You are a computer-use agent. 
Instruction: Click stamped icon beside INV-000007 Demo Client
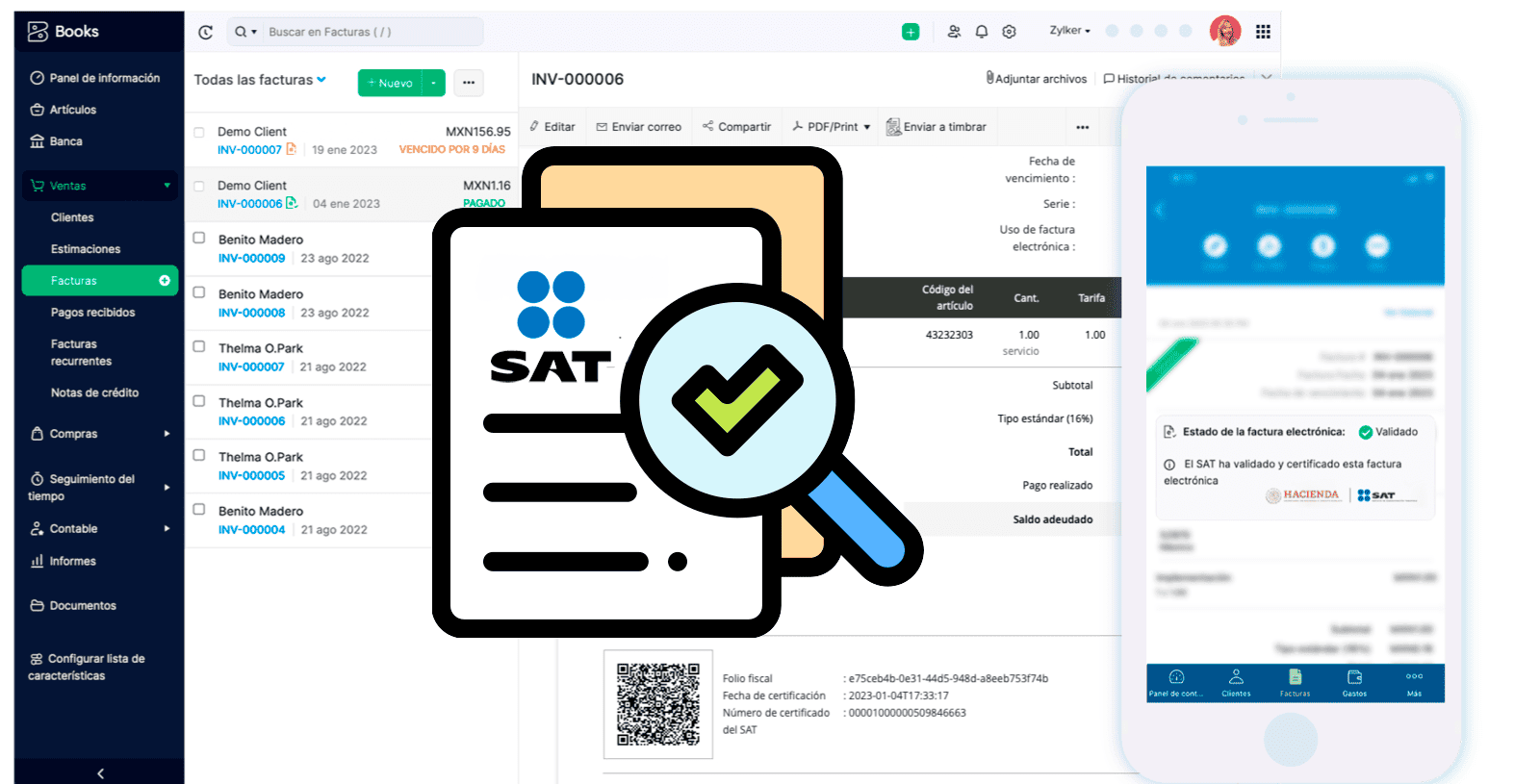click(x=292, y=149)
